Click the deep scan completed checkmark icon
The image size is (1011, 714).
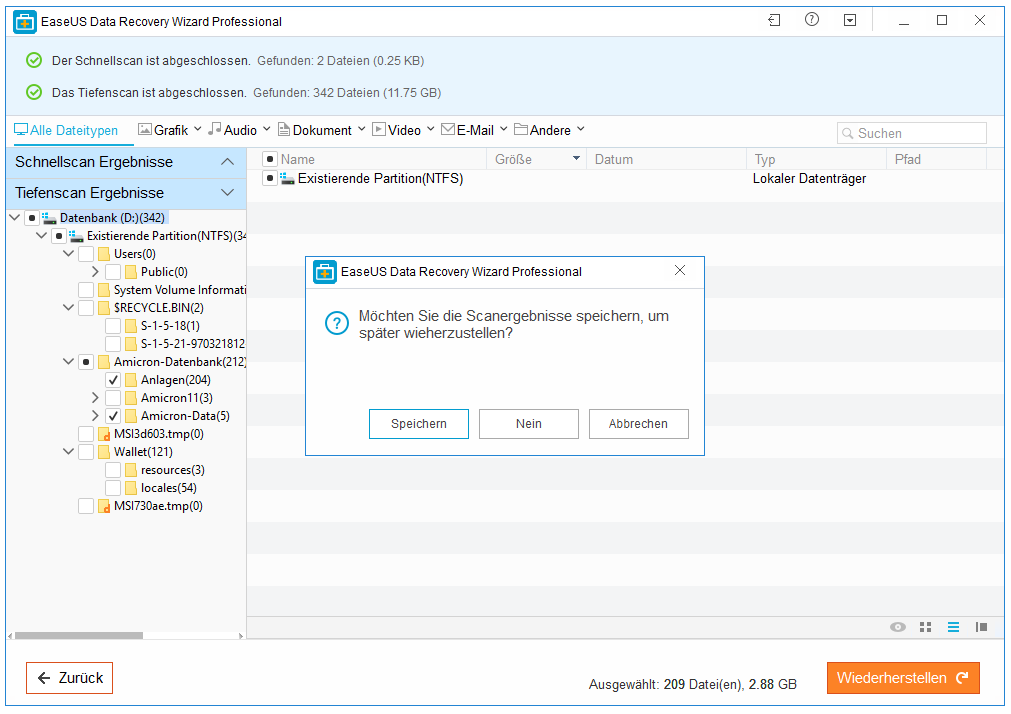pyautogui.click(x=34, y=92)
